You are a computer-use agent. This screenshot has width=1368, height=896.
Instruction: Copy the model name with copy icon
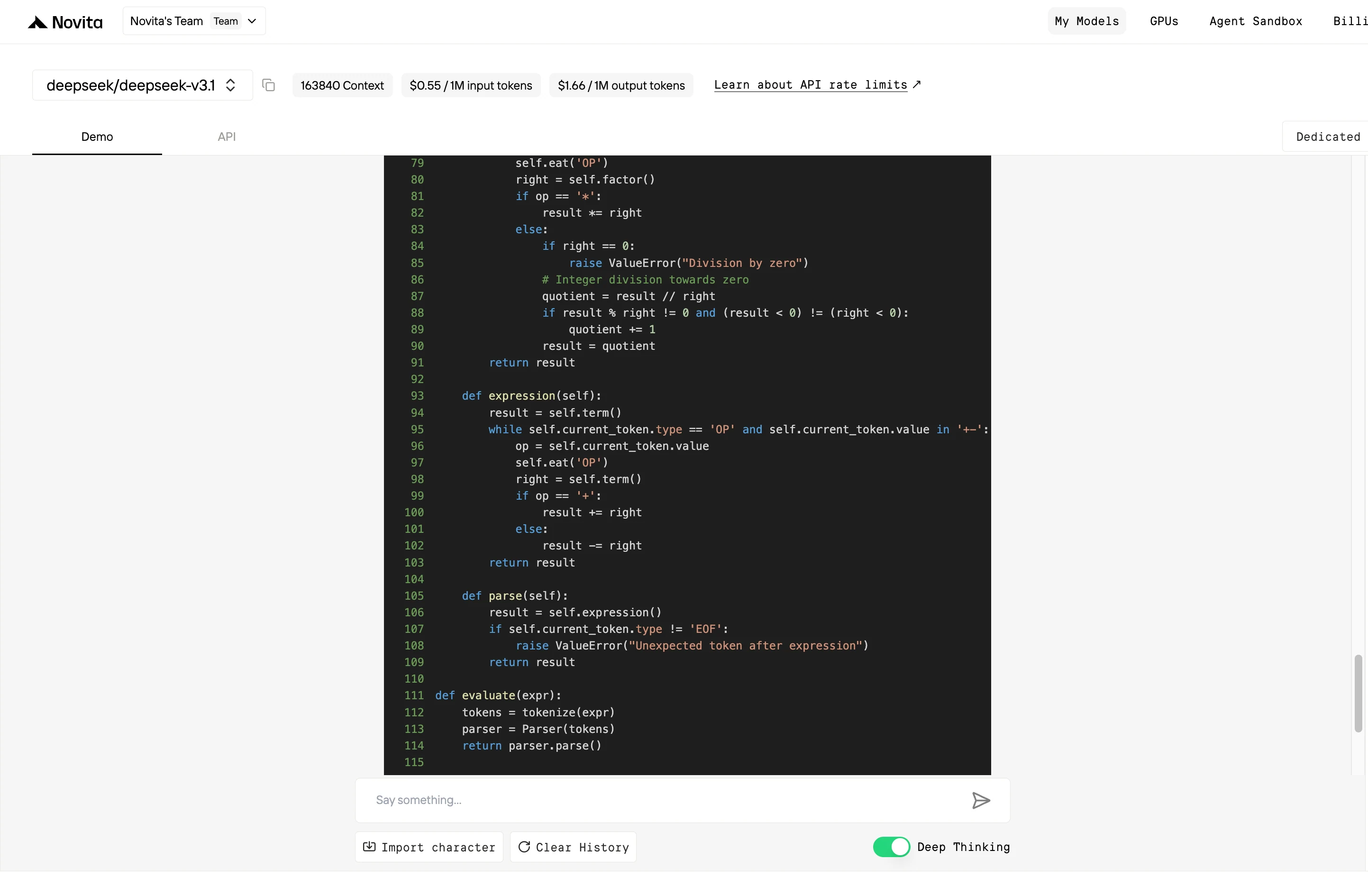point(268,85)
